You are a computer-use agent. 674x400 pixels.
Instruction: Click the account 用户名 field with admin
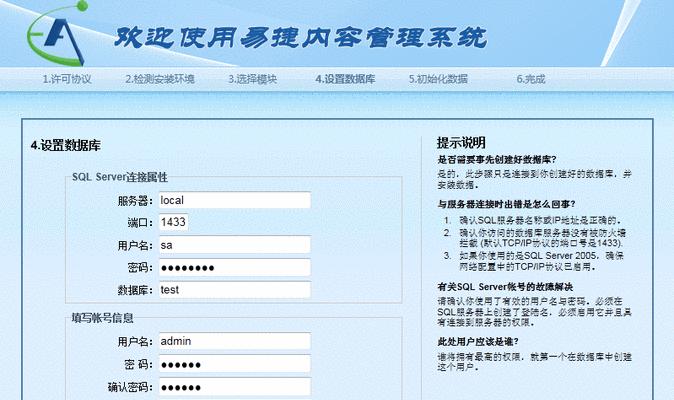click(235, 341)
